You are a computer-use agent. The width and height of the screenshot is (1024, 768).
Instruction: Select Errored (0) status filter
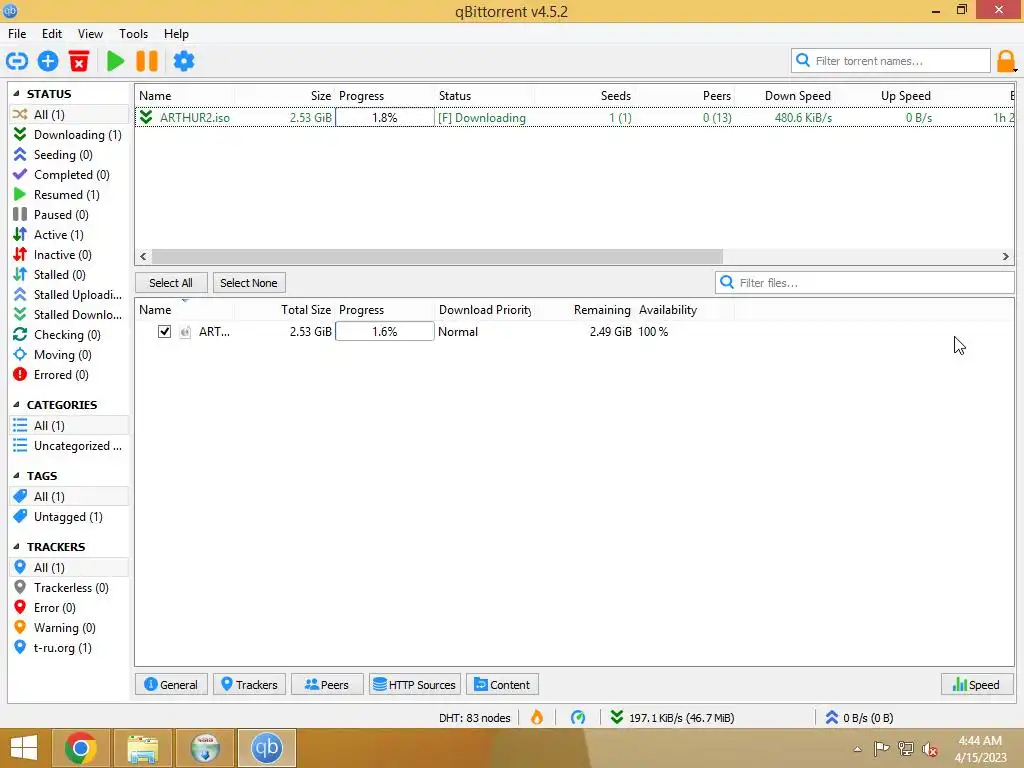pos(69,375)
